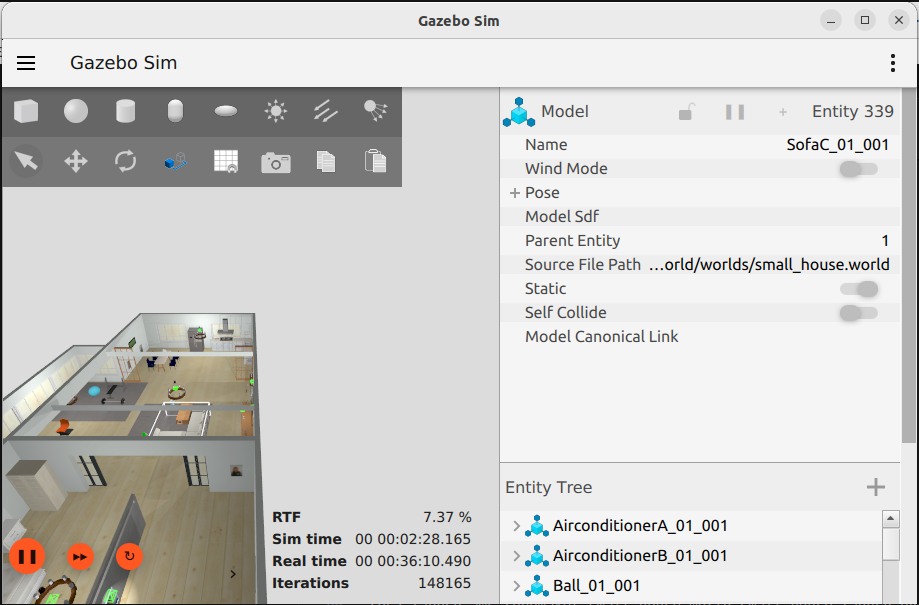
Task: Take a screenshot with the camera icon
Action: pyautogui.click(x=276, y=162)
